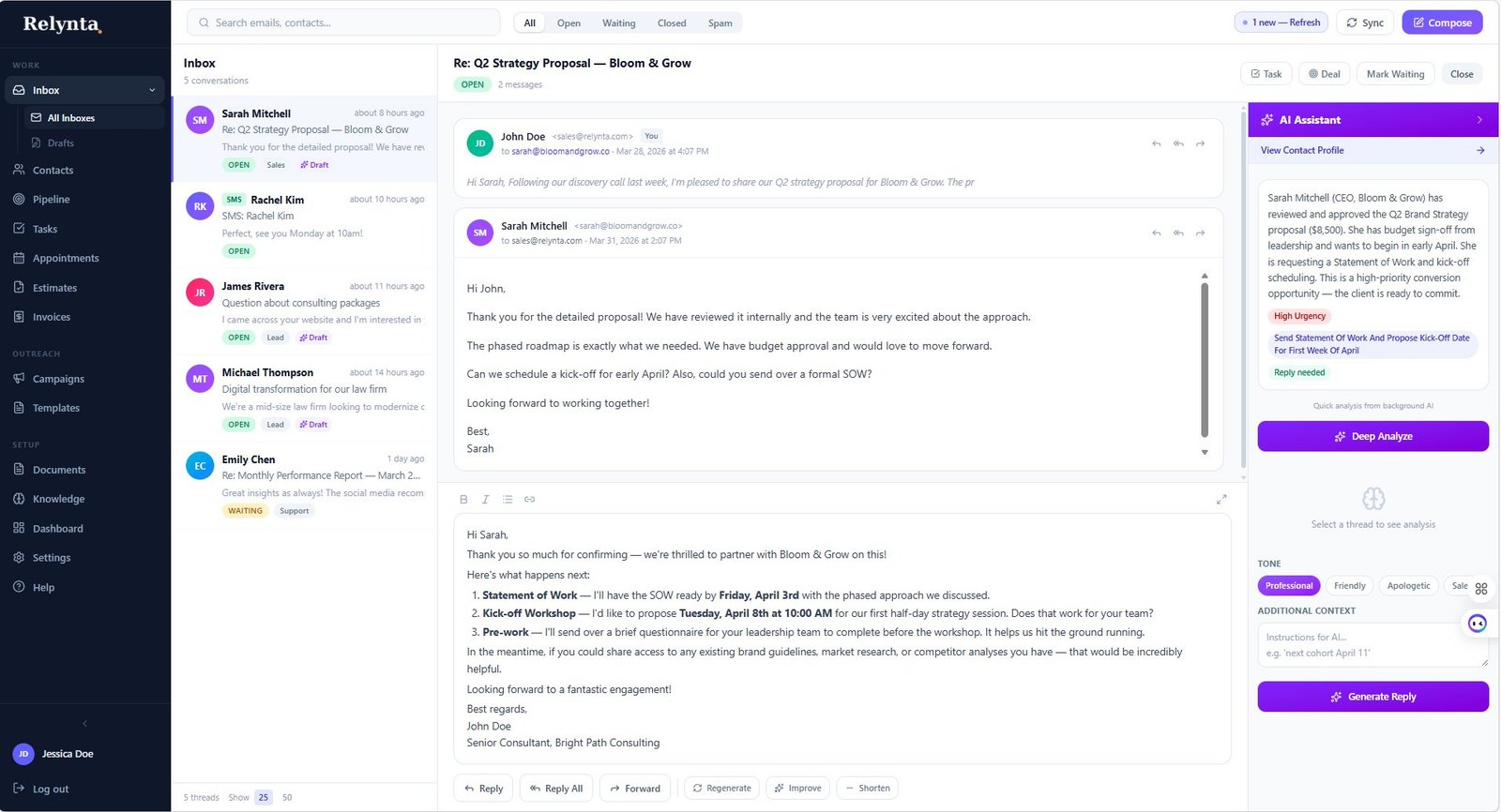Click the email body scroll down arrow
Image resolution: width=1501 pixels, height=812 pixels.
[x=1205, y=453]
